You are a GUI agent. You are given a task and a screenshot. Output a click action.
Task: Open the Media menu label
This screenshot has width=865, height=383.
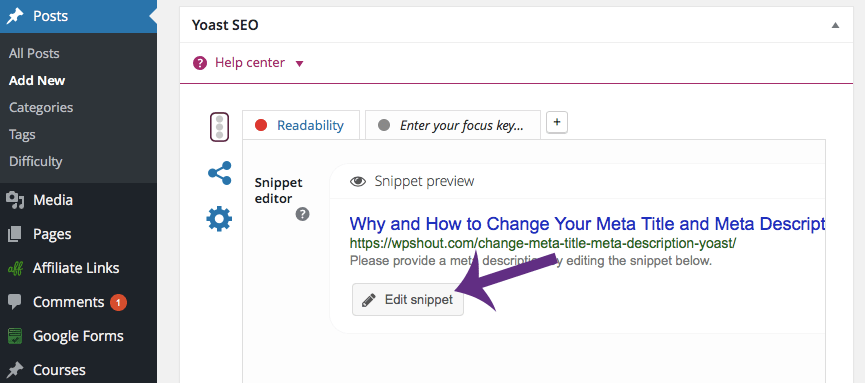coord(53,200)
